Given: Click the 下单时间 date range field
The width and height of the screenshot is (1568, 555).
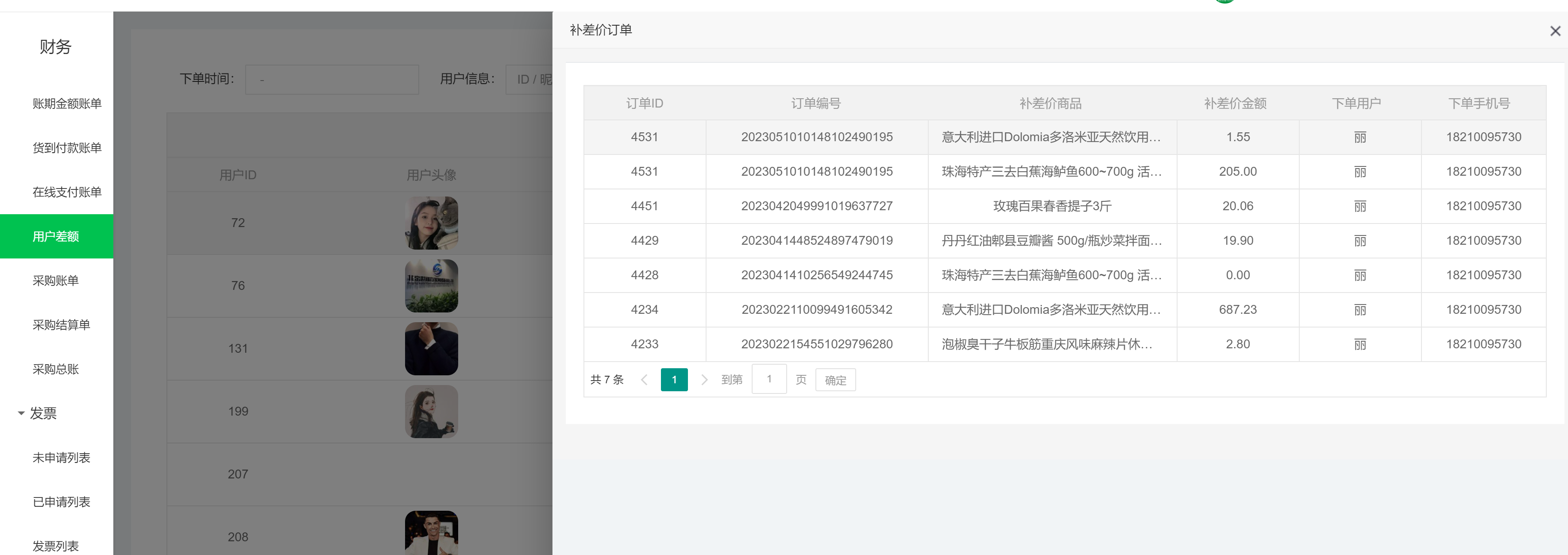Looking at the screenshot, I should click(x=332, y=80).
